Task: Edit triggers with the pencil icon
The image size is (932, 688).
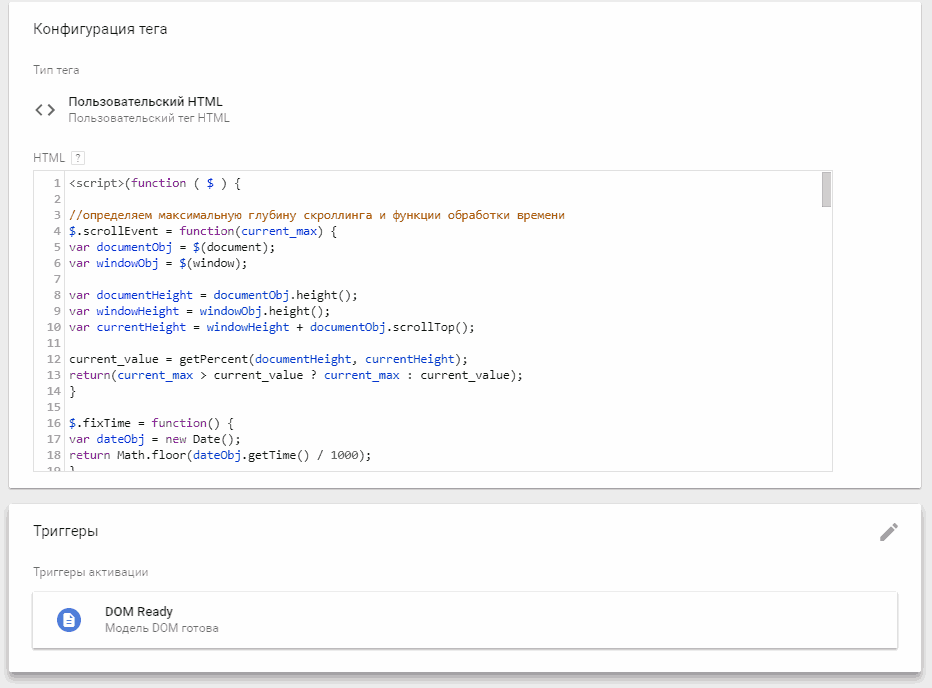Action: click(889, 532)
